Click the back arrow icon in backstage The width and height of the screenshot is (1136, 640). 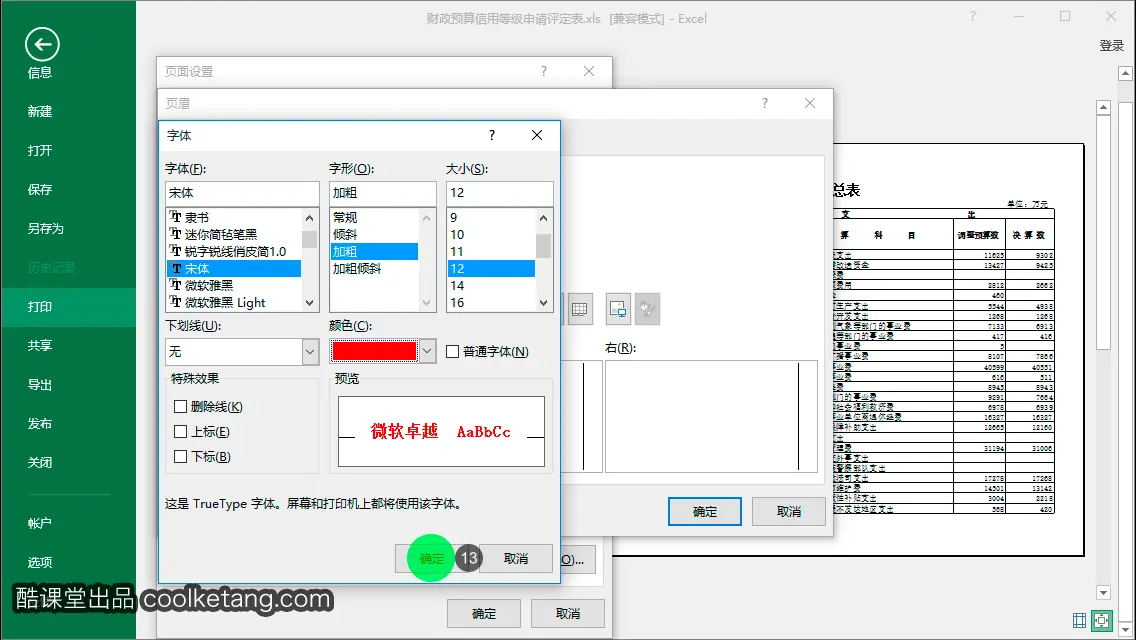click(x=42, y=45)
